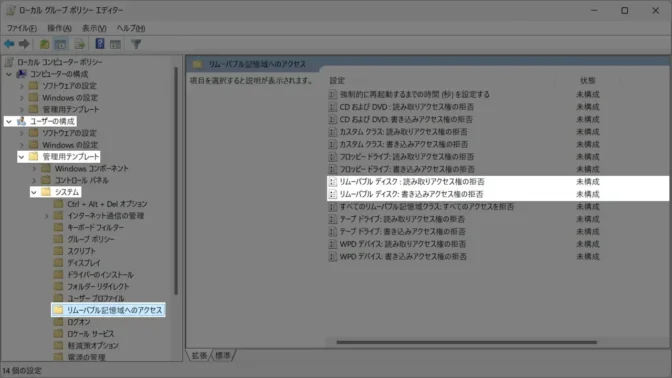Click the policy icon of フロッピー ドライブ: 書き込みアクセス権の拒否
Image resolution: width=672 pixels, height=378 pixels.
coord(333,169)
